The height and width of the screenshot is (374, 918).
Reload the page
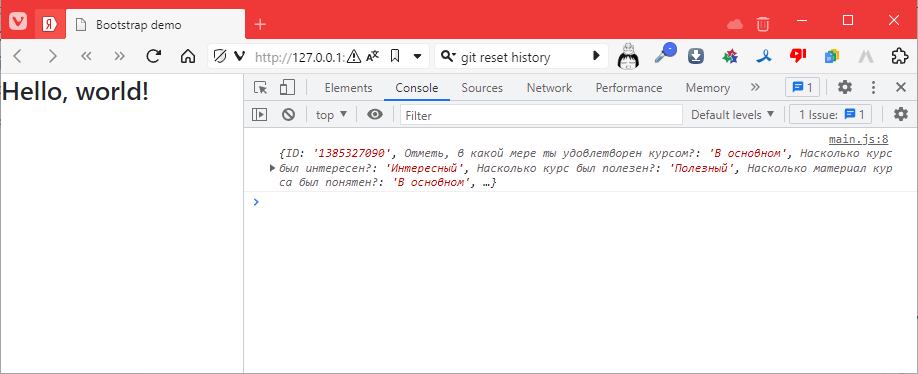coord(153,56)
